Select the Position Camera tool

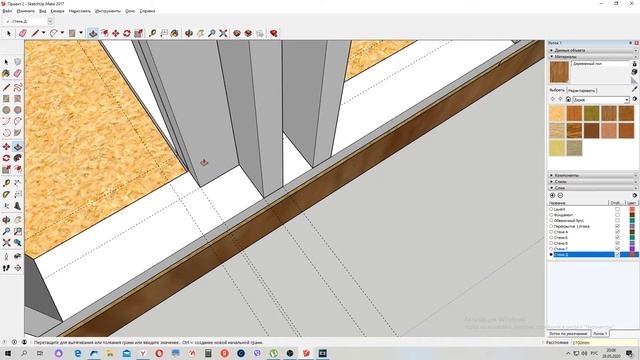tap(6, 256)
